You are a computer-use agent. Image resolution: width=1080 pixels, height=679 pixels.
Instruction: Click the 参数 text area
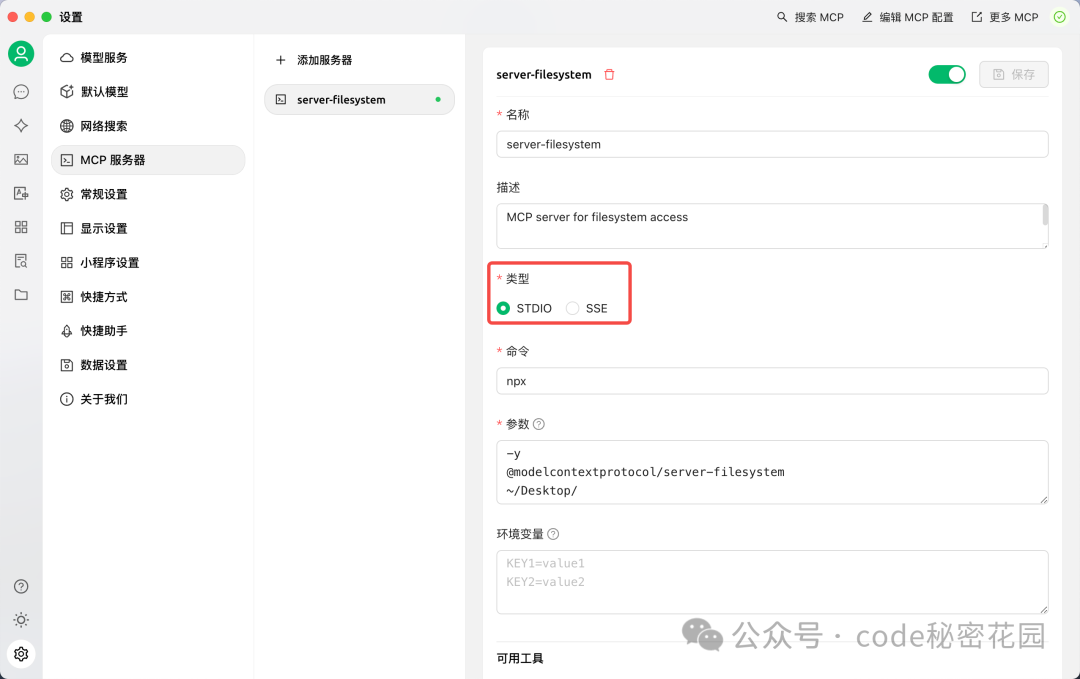(772, 472)
